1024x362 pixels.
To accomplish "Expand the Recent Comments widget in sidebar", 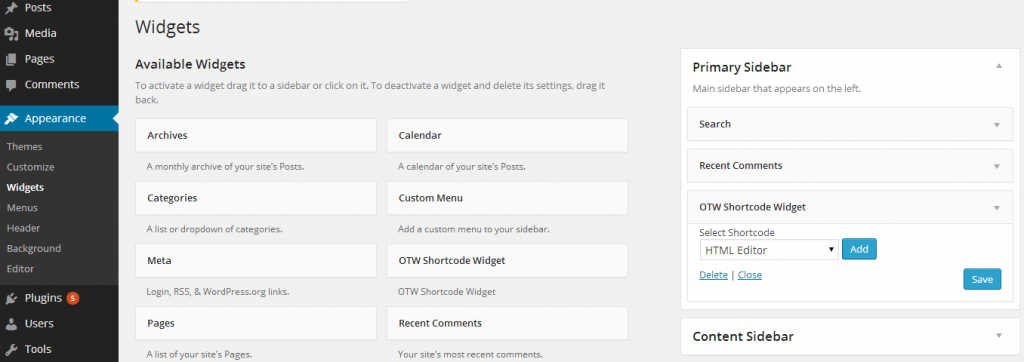I will [997, 167].
